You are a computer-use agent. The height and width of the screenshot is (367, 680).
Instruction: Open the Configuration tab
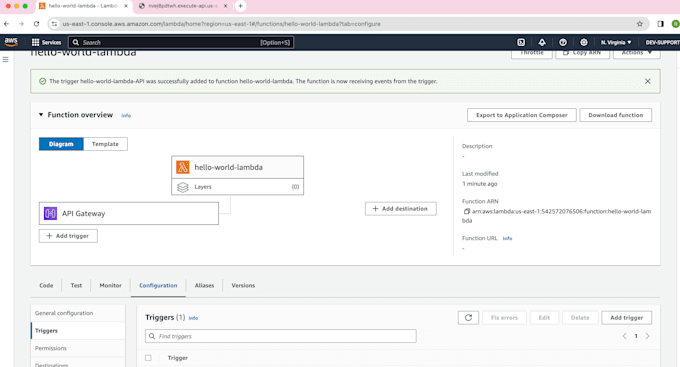coord(158,285)
